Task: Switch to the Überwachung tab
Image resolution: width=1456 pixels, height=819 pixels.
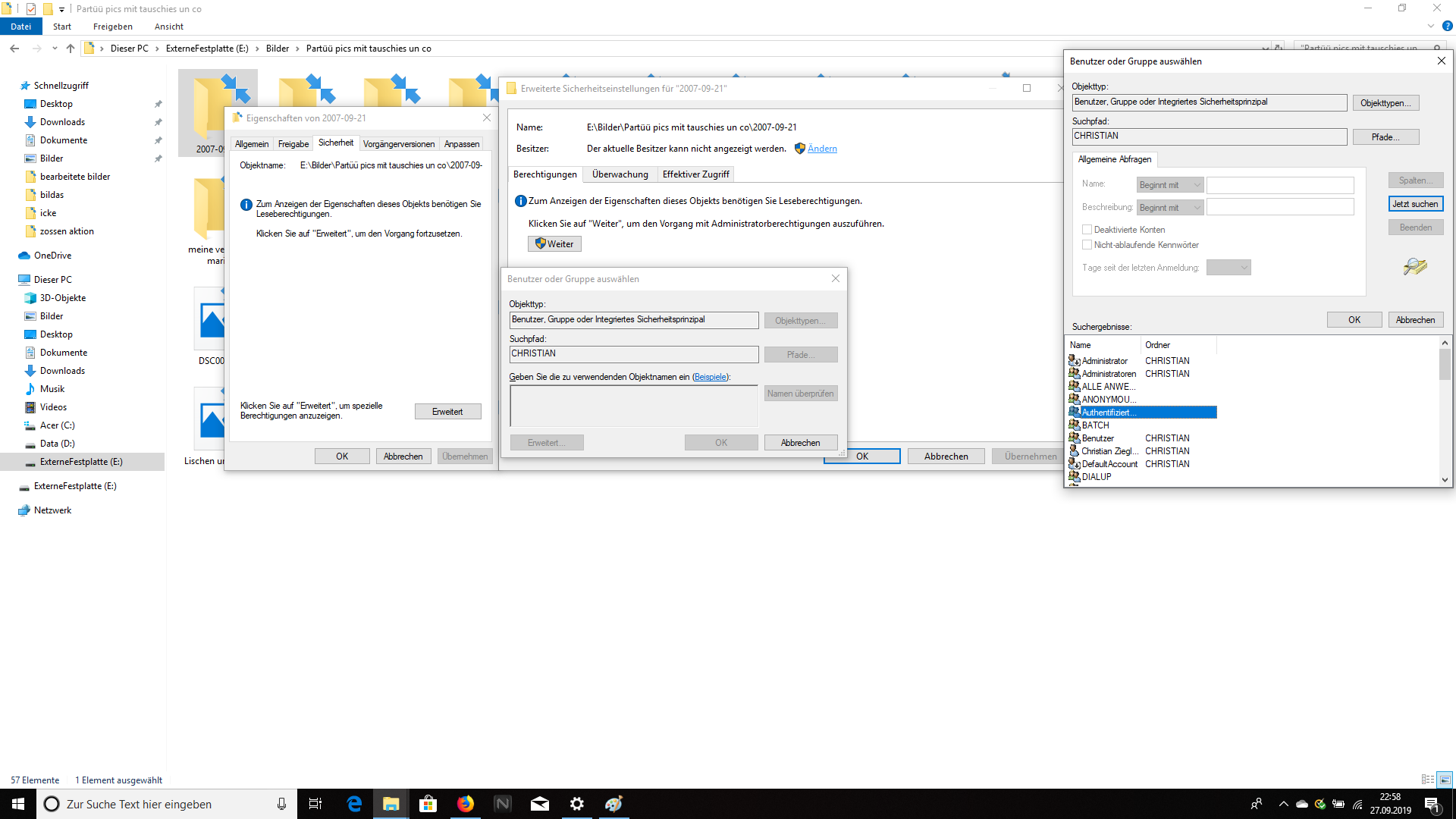Action: (x=620, y=174)
